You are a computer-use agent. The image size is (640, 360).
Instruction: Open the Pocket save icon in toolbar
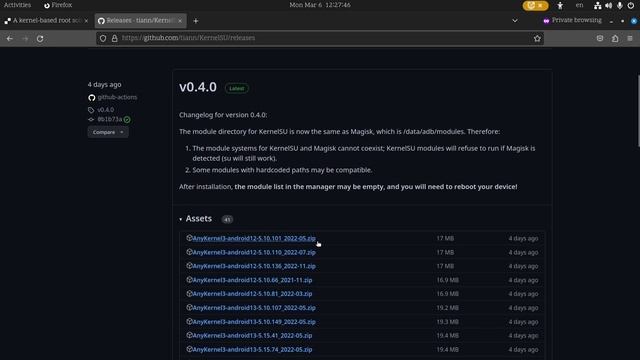(600, 38)
